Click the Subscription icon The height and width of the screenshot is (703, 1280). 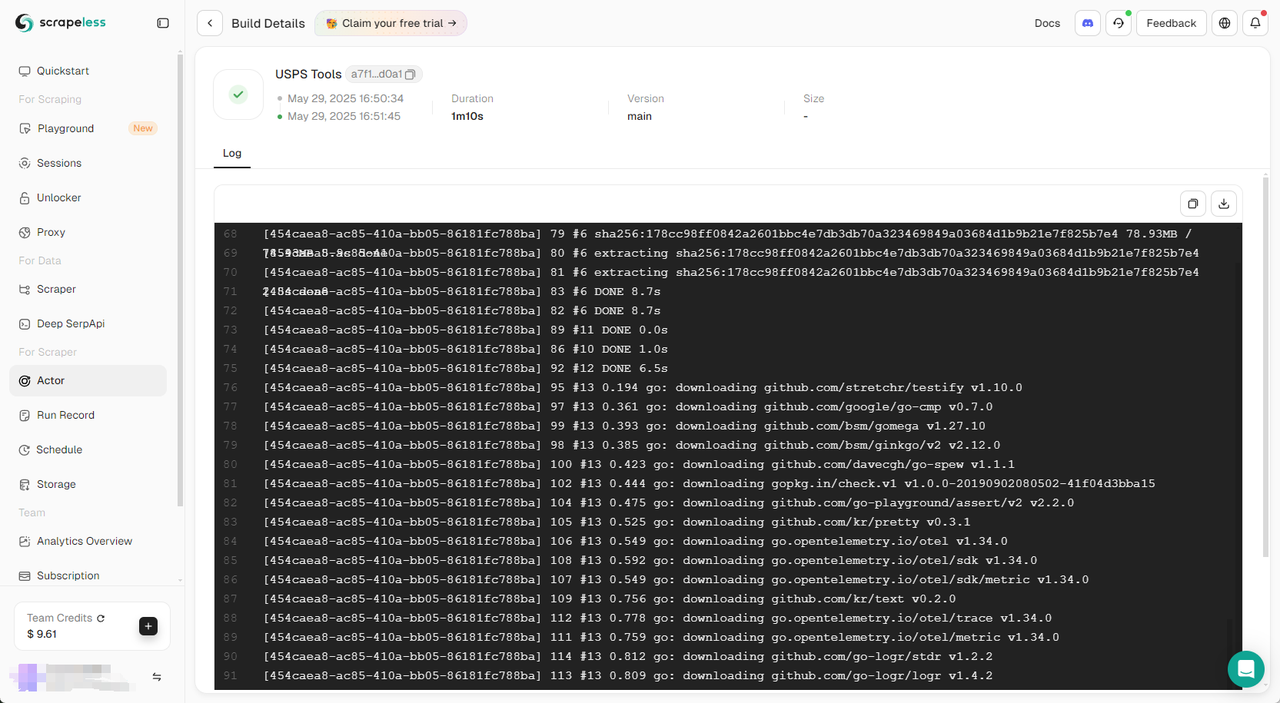(x=25, y=576)
